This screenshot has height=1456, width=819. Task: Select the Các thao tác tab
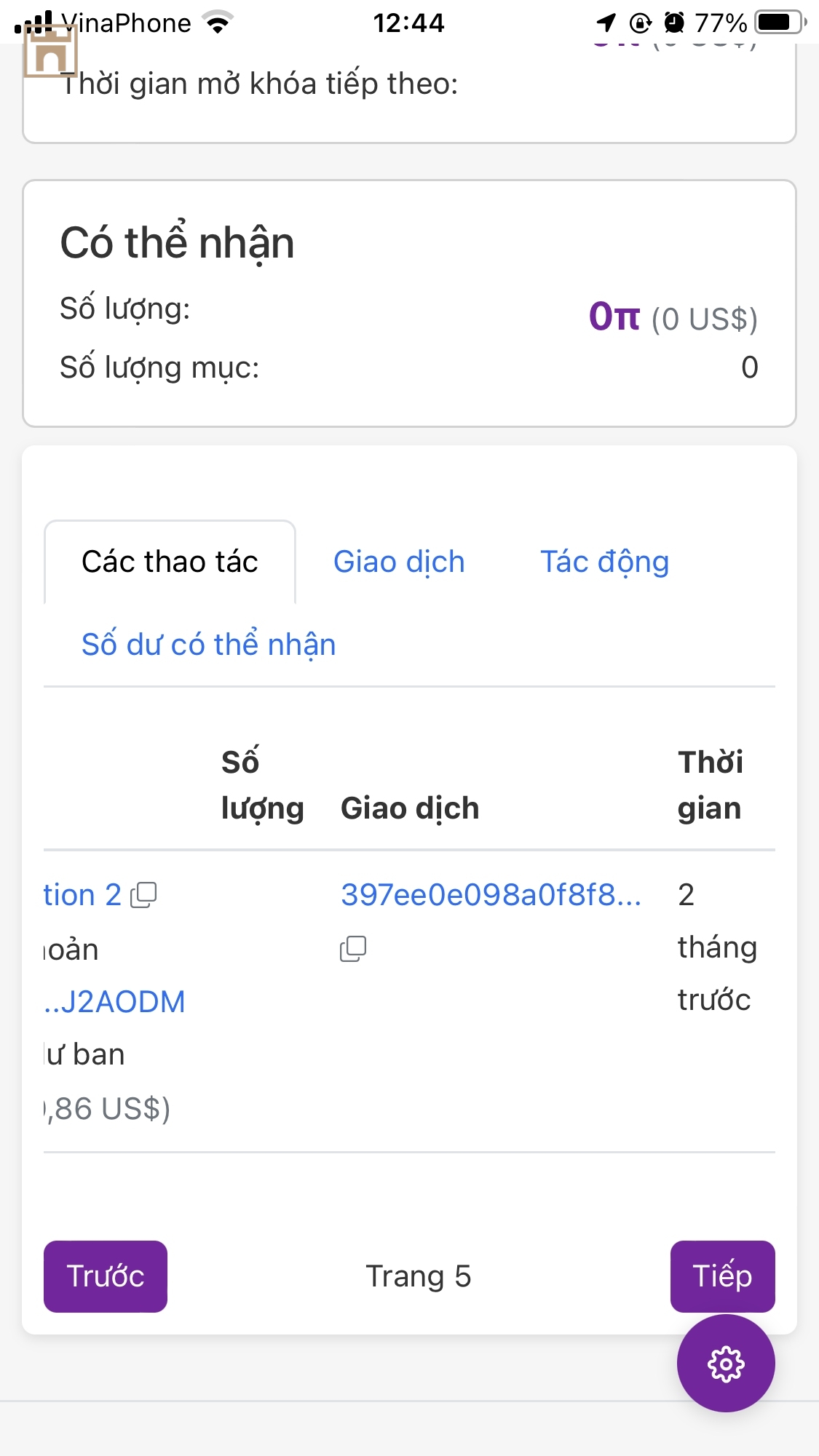pos(170,562)
